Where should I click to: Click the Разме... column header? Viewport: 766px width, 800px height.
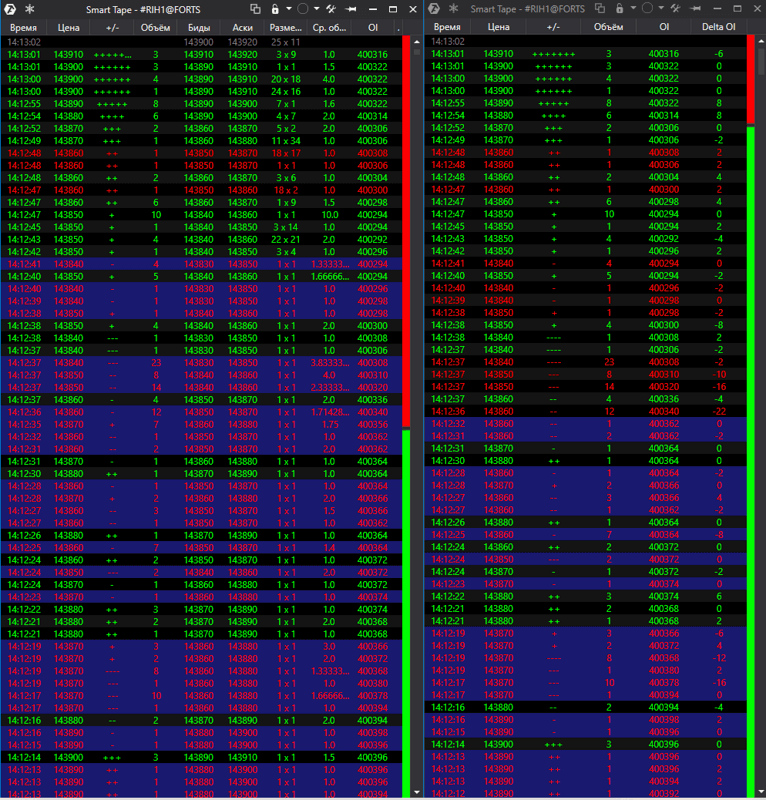(x=286, y=28)
